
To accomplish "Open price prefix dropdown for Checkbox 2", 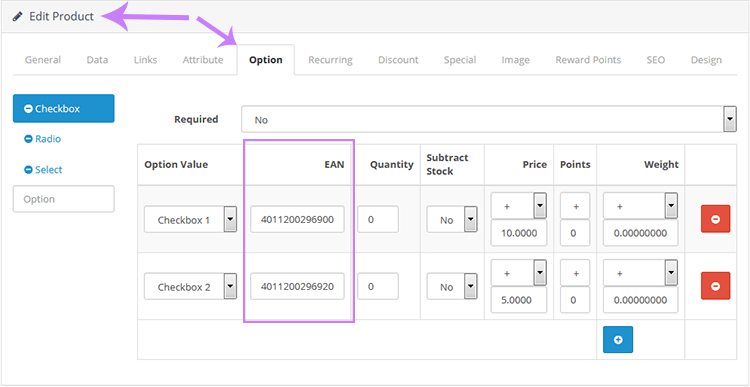I will (519, 273).
